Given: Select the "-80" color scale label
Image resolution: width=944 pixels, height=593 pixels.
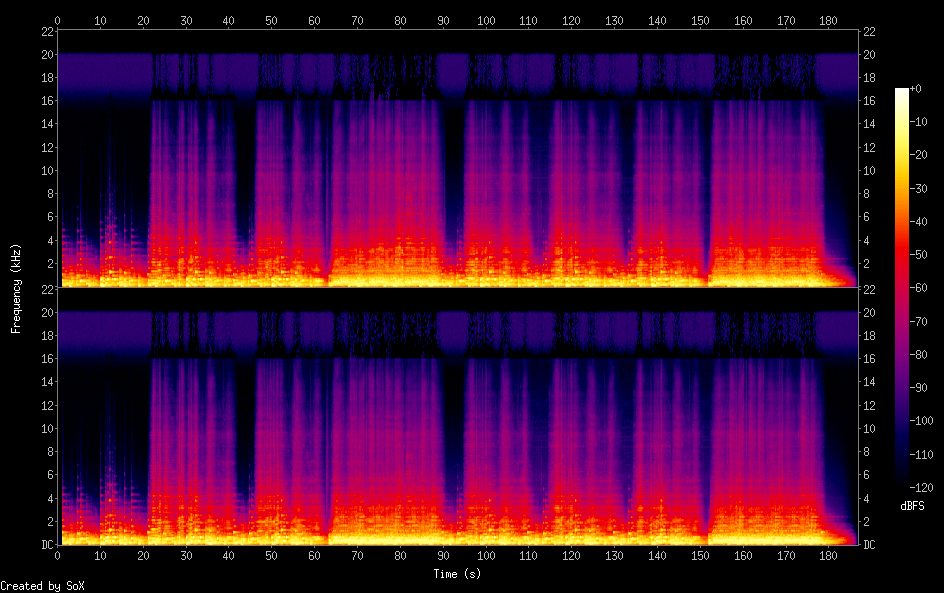Looking at the screenshot, I should (919, 355).
